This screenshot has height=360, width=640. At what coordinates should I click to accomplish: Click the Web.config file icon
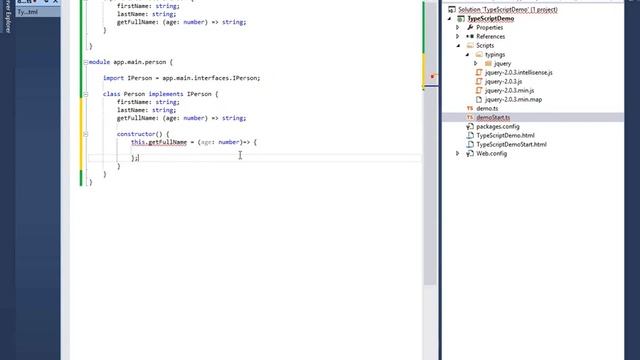click(470, 153)
